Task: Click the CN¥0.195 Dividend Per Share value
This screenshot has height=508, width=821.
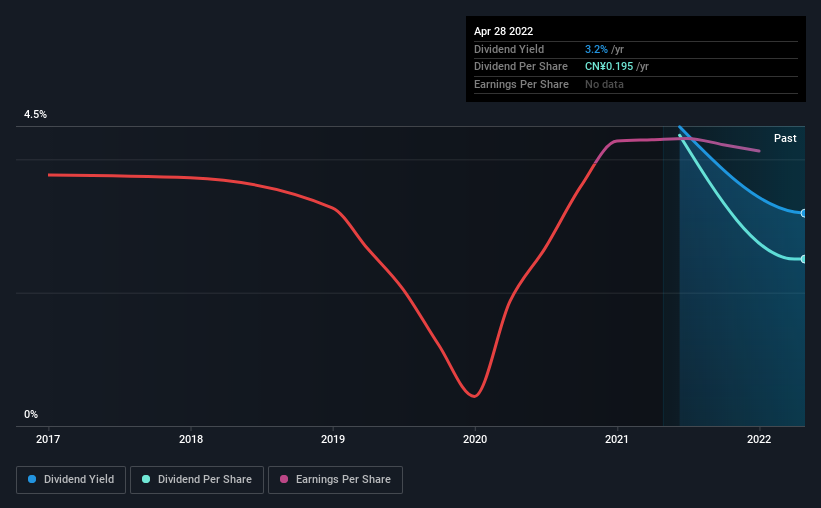Action: pos(609,67)
